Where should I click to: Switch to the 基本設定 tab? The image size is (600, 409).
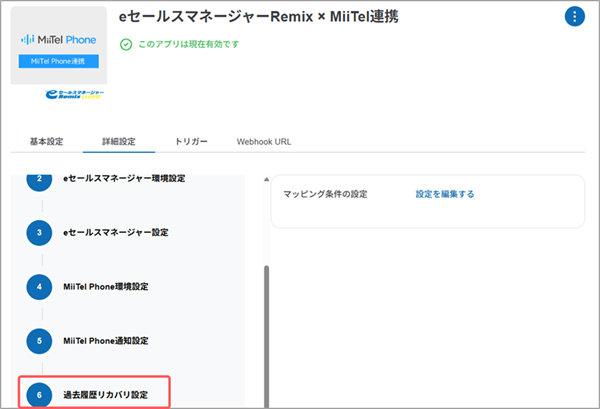coord(46,142)
